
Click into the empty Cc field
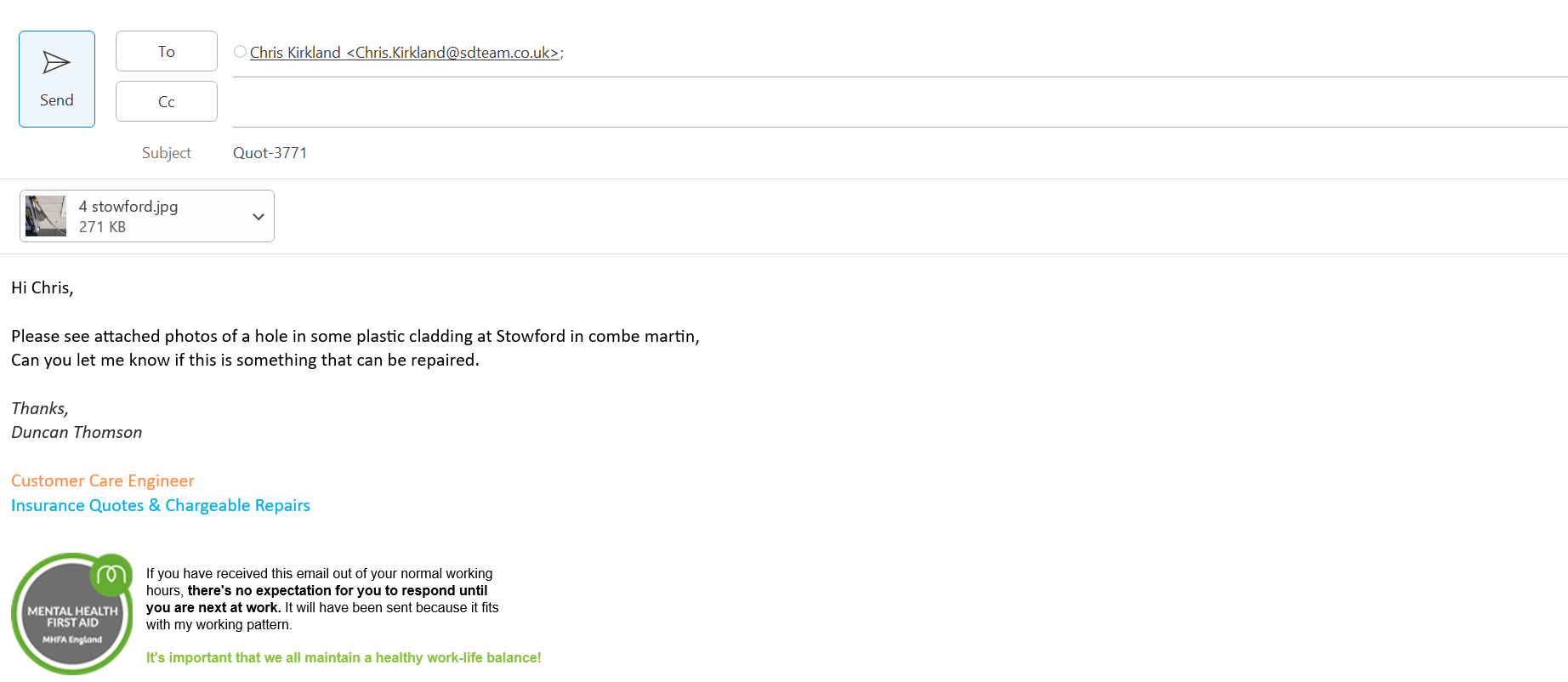click(x=850, y=103)
